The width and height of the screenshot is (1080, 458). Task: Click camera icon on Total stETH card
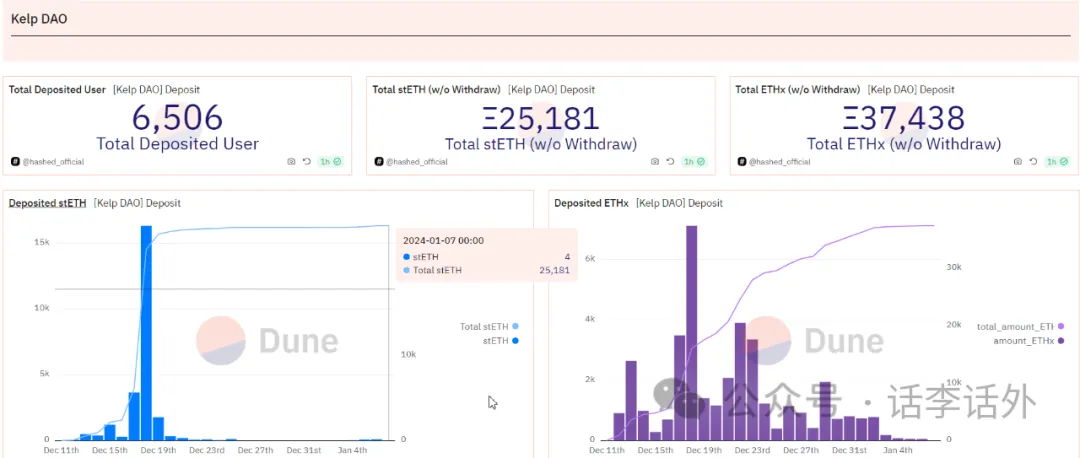click(654, 161)
